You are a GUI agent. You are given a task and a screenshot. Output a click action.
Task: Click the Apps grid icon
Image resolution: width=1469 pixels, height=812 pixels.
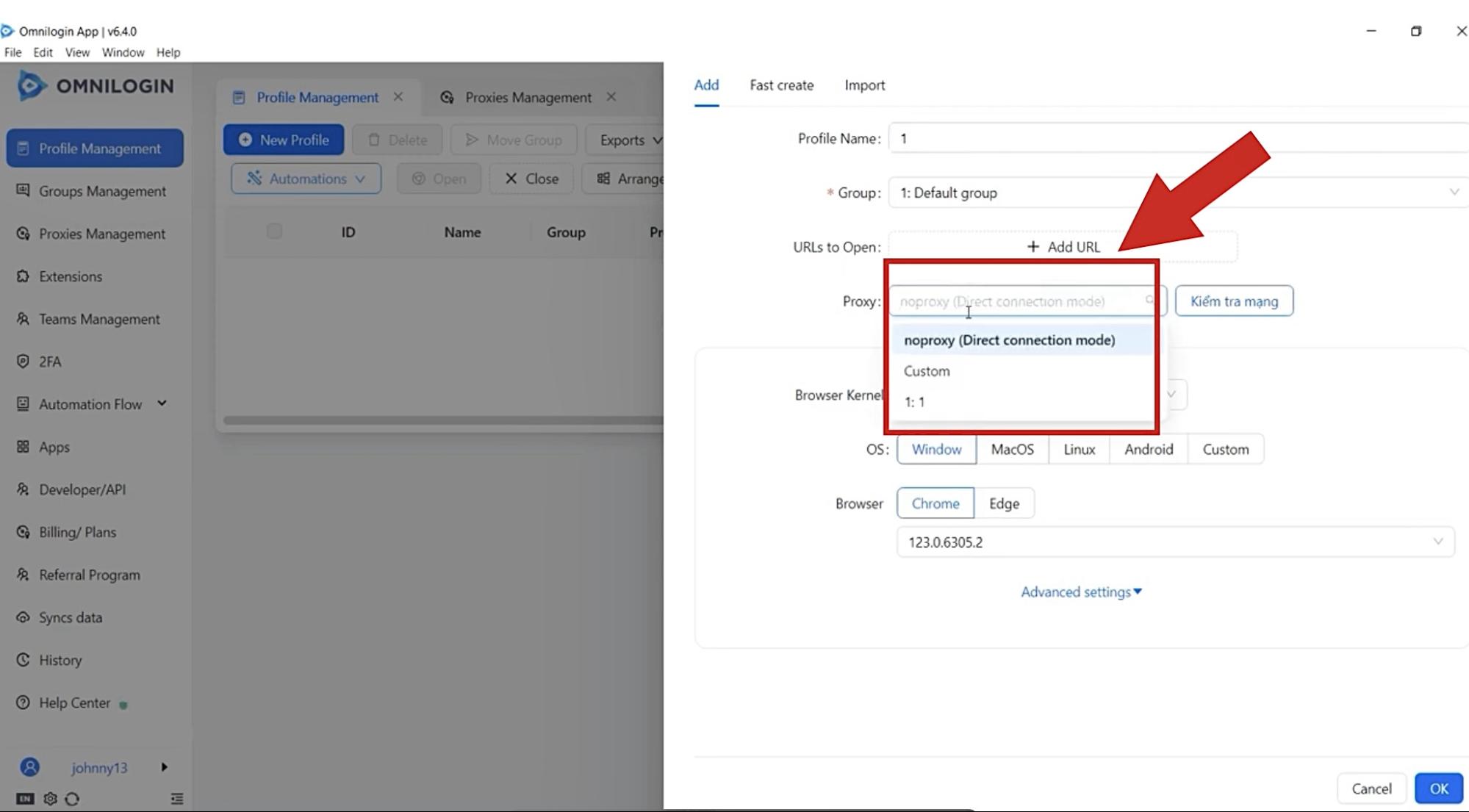(23, 447)
